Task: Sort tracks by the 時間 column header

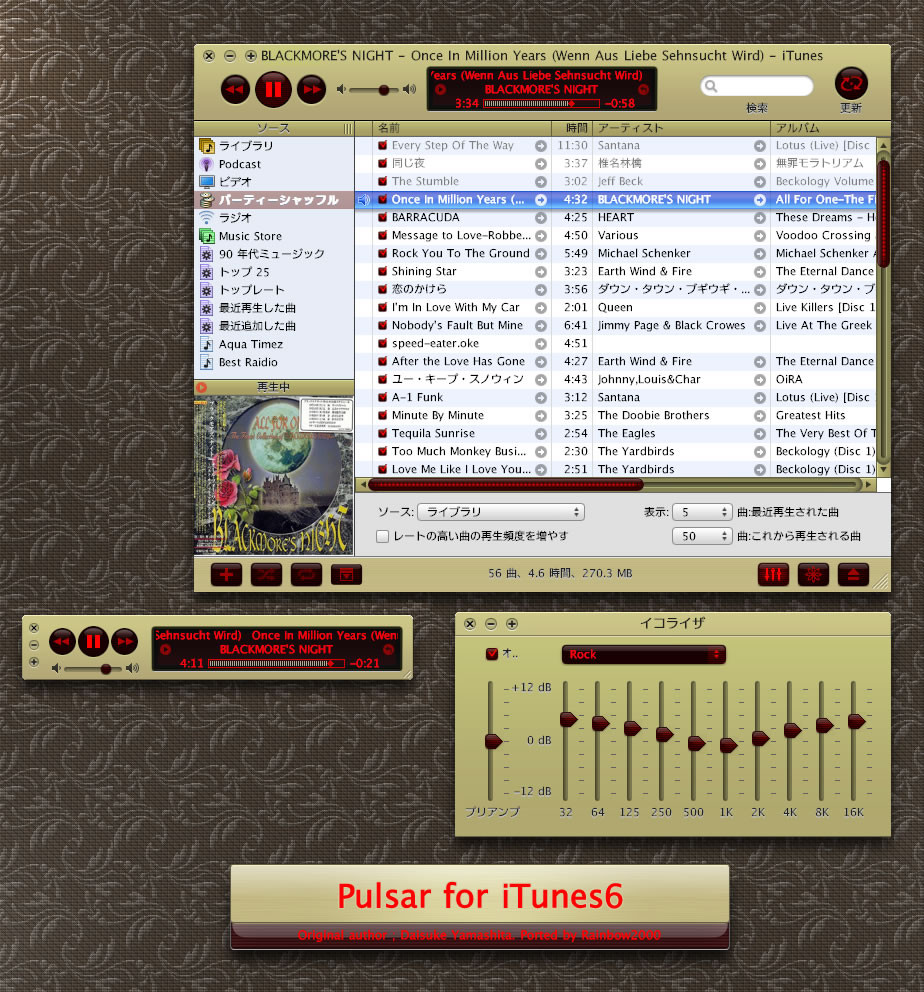Action: coord(572,128)
